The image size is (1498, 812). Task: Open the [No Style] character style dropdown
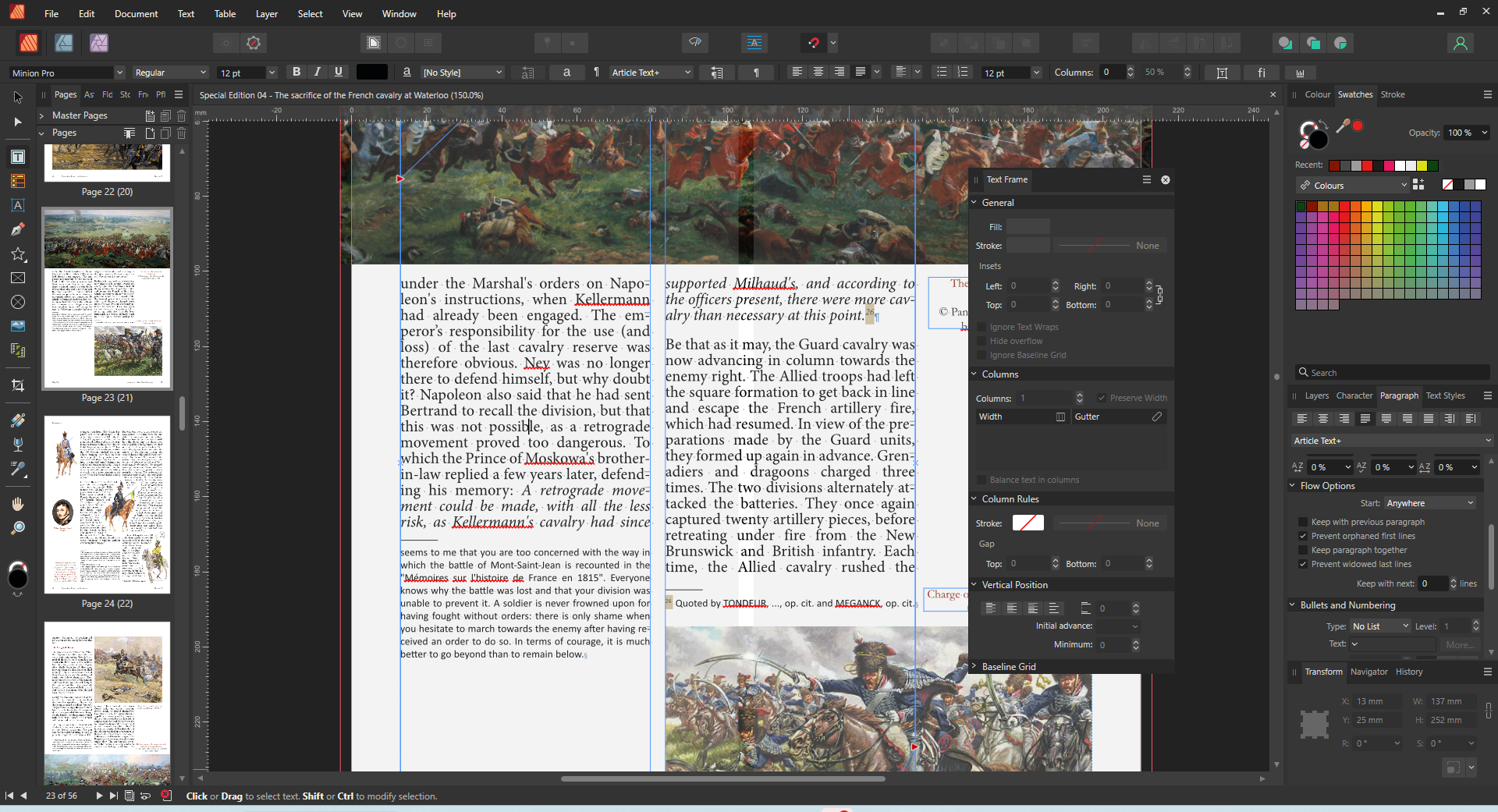[499, 73]
